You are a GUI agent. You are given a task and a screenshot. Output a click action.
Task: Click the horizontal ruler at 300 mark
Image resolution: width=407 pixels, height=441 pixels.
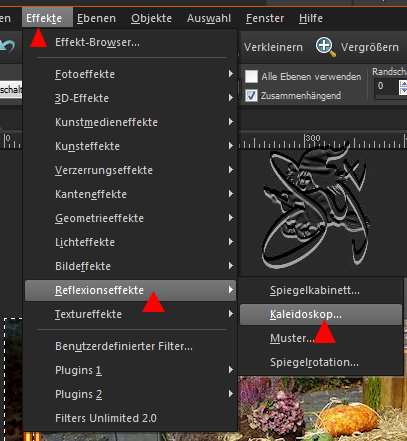pyautogui.click(x=313, y=141)
